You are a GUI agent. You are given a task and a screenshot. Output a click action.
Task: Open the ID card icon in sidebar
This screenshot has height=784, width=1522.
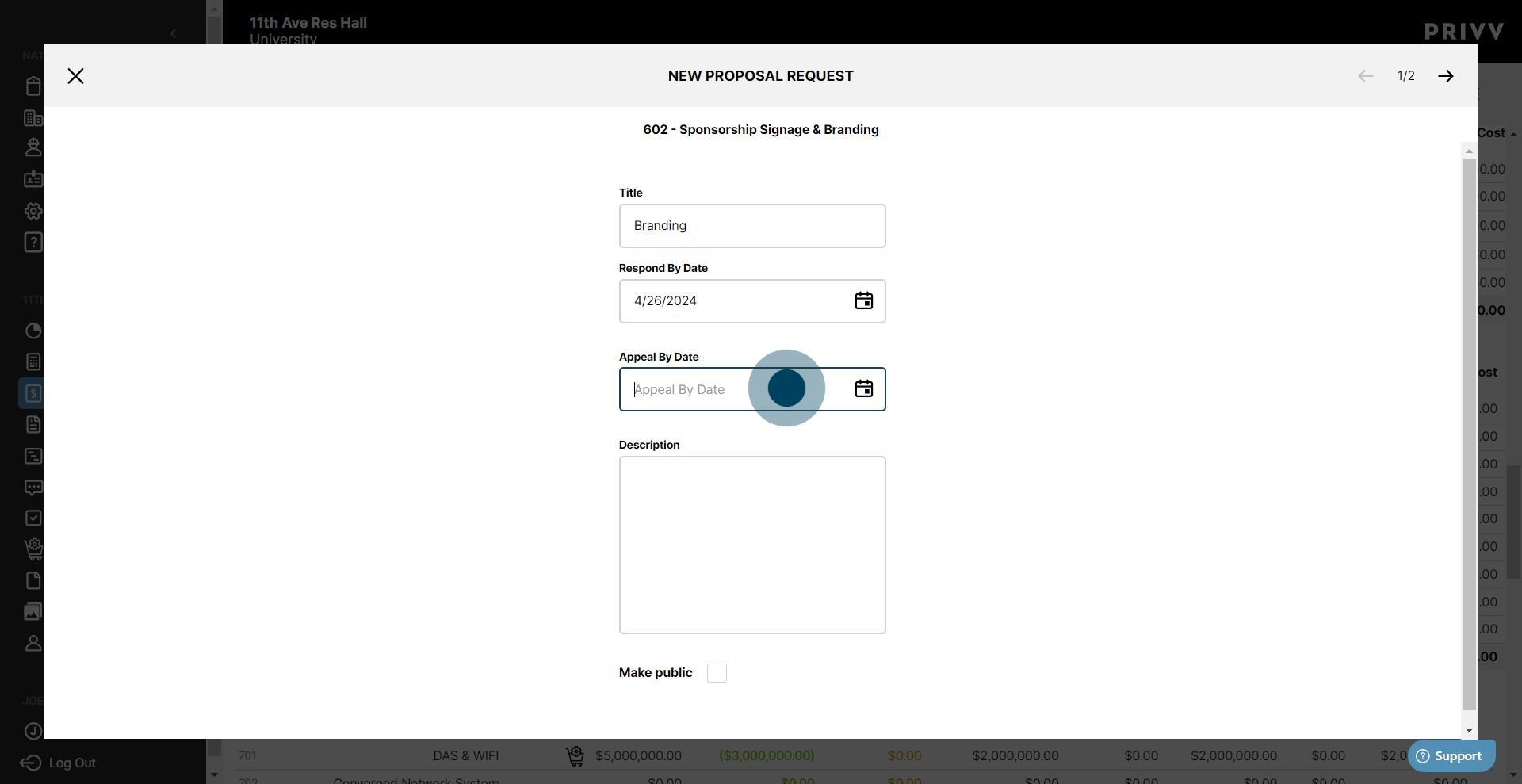[33, 179]
